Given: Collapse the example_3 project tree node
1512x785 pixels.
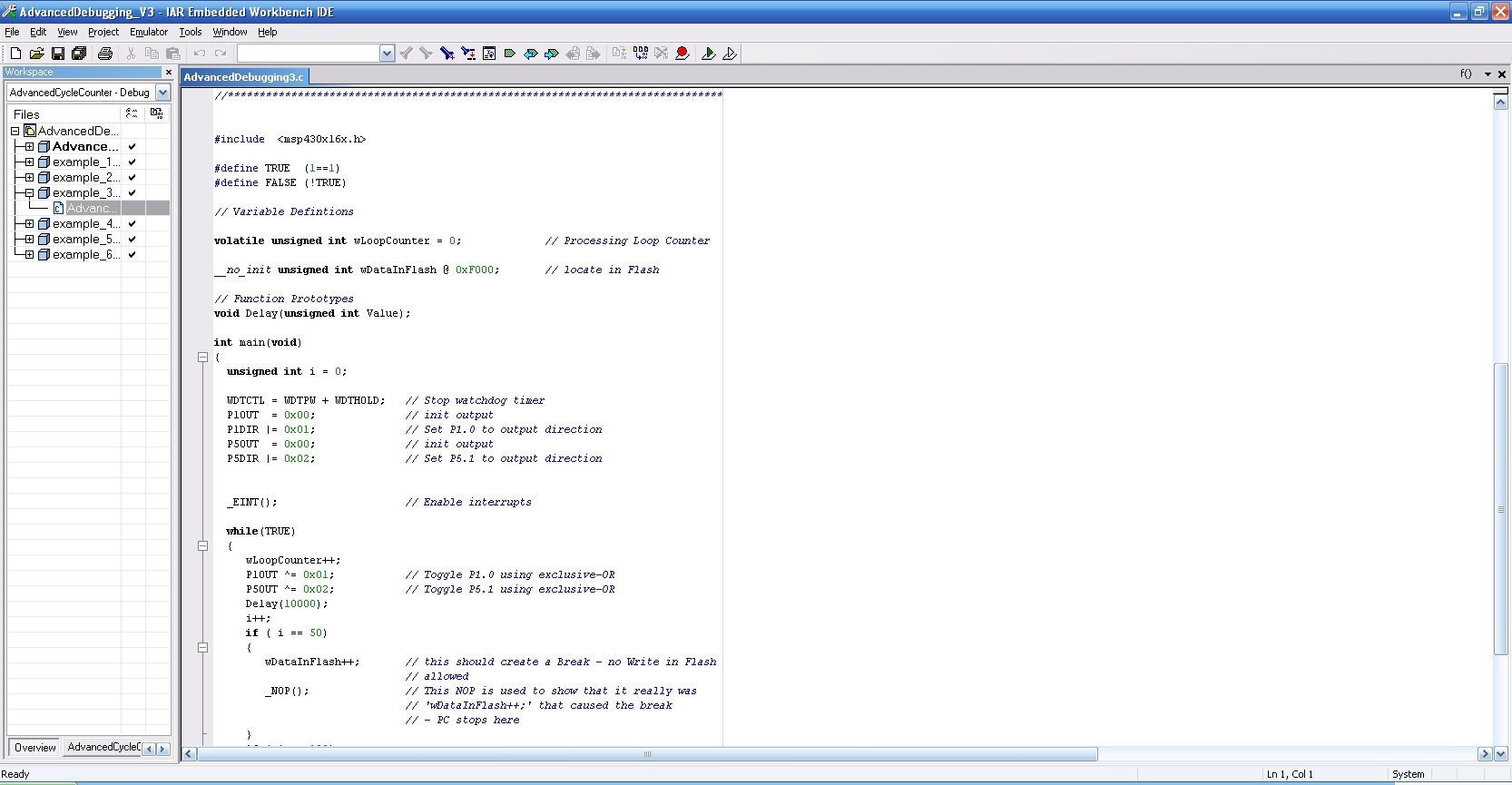Looking at the screenshot, I should click(x=29, y=193).
